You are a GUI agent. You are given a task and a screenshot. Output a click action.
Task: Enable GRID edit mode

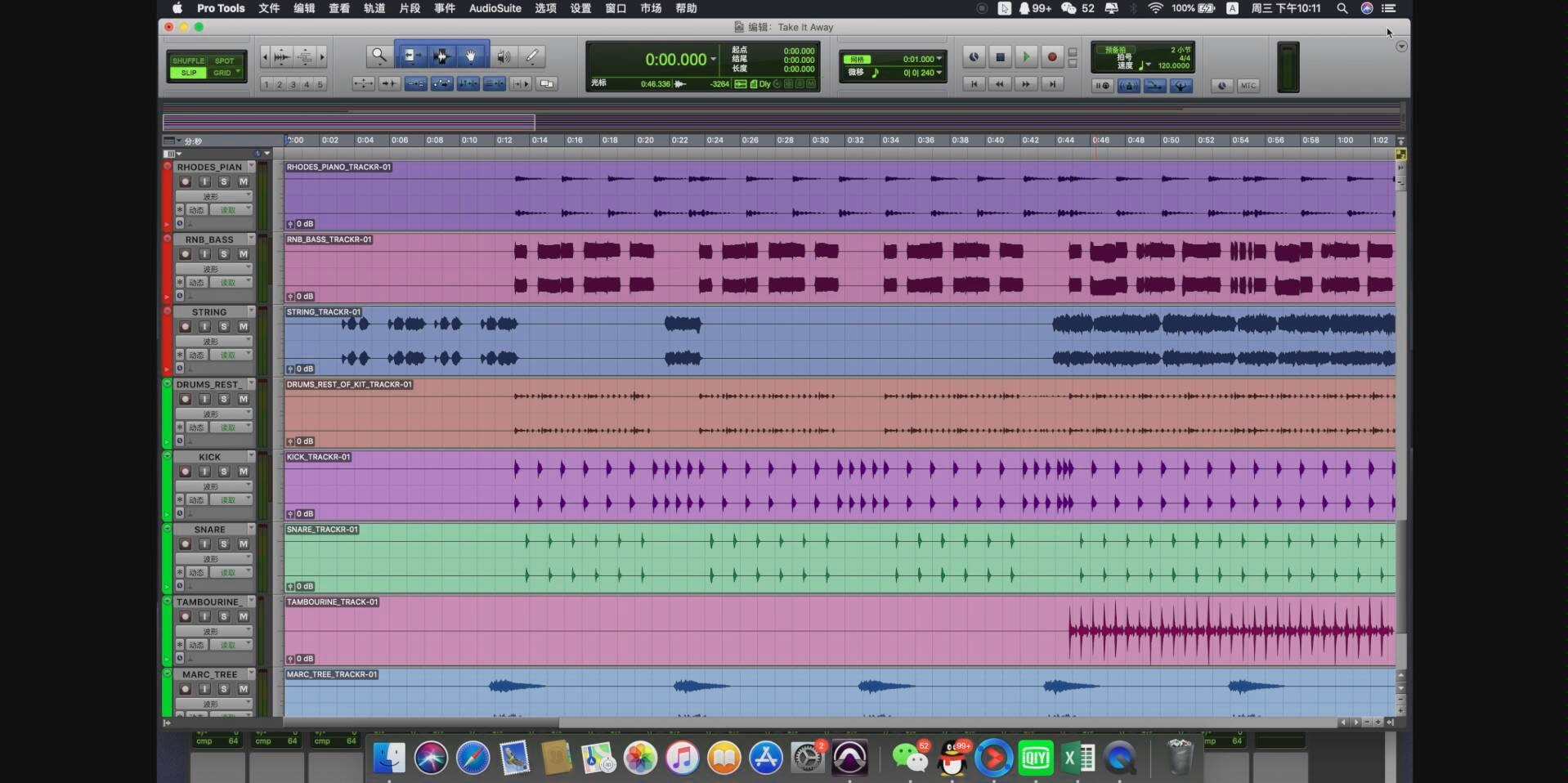pos(222,73)
